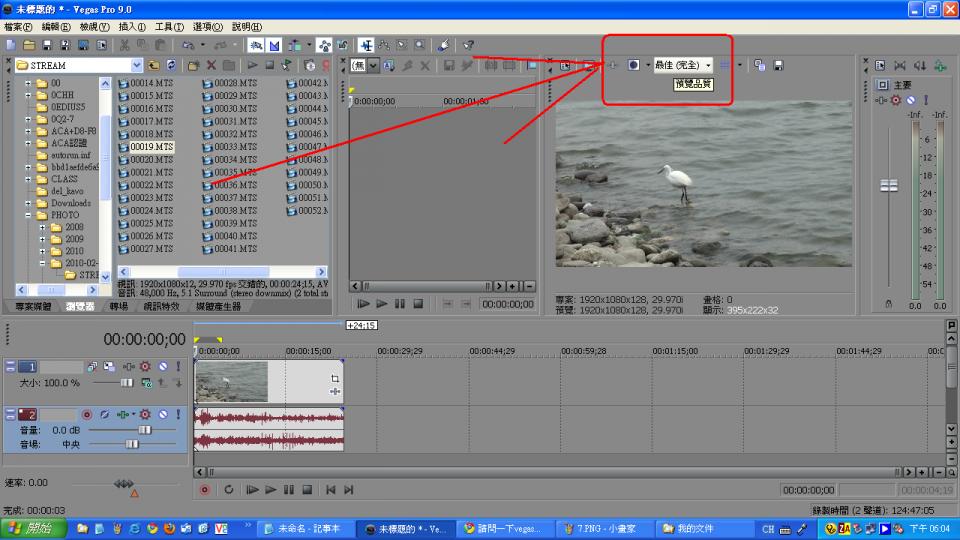The width and height of the screenshot is (960, 540).
Task: Click the audio track 音量 volume slider
Action: (144, 429)
